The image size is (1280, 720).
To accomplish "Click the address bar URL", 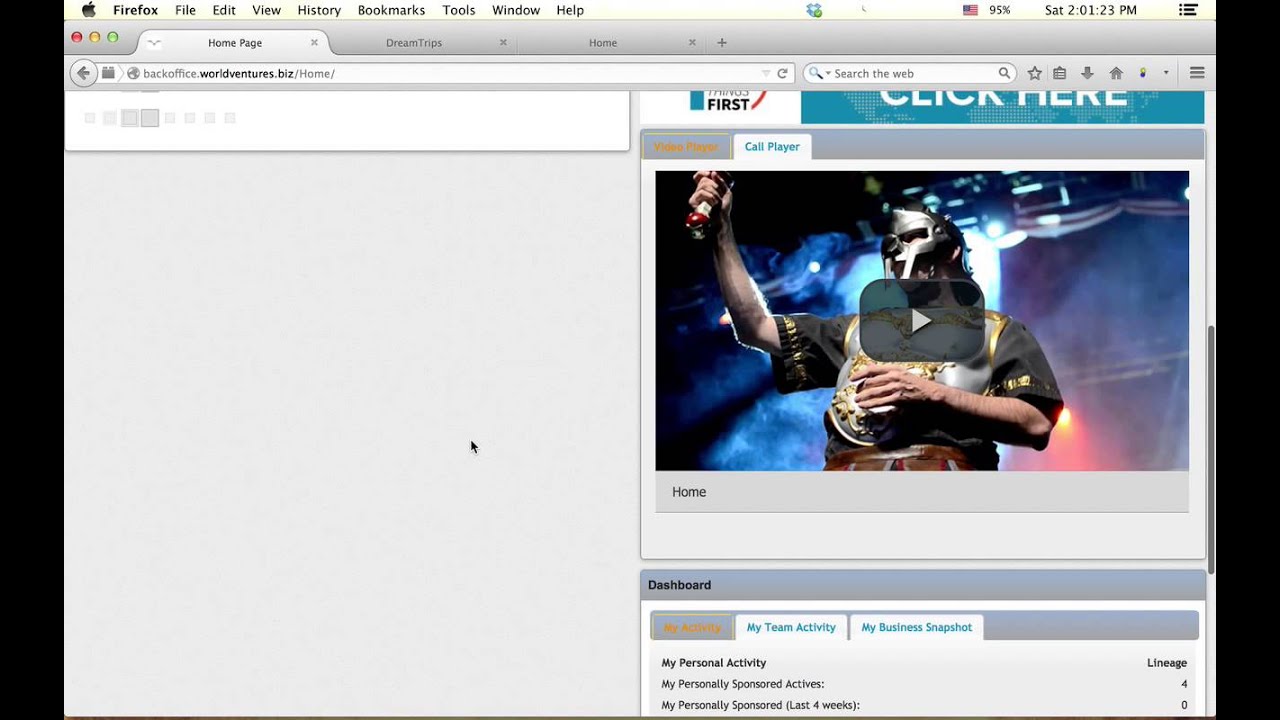I will coord(239,73).
